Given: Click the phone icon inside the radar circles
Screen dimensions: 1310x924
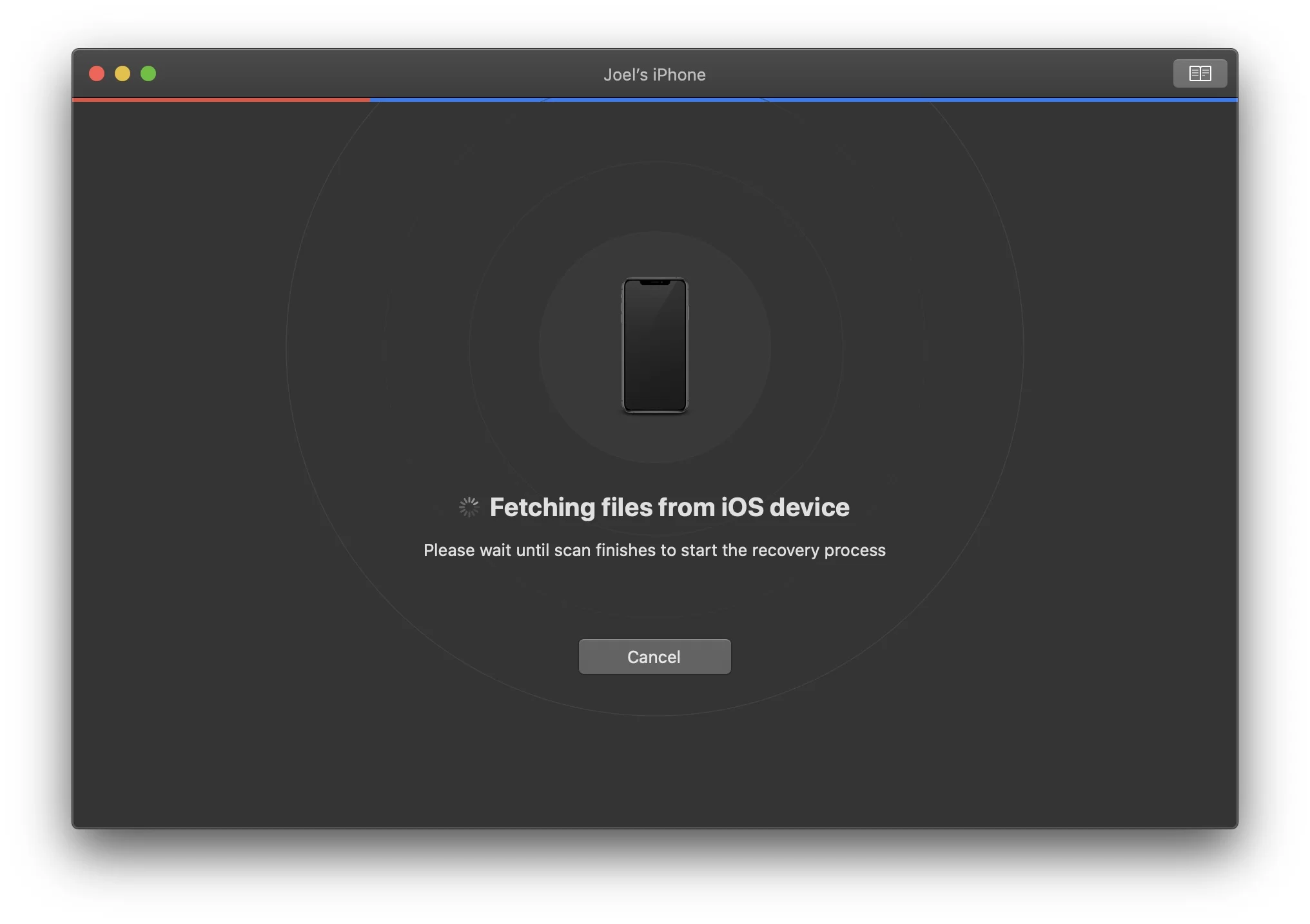Looking at the screenshot, I should click(x=654, y=347).
